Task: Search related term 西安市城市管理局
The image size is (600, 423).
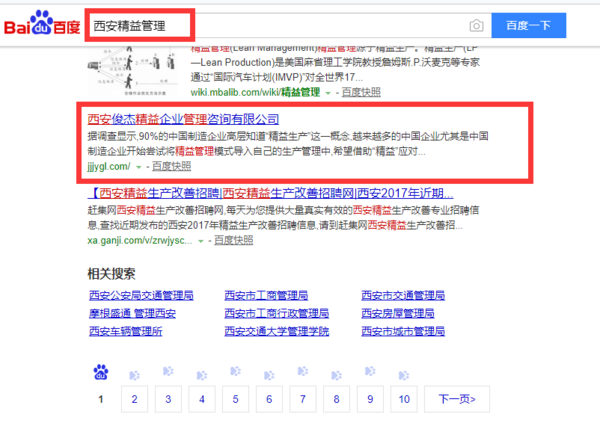Action: (403, 332)
